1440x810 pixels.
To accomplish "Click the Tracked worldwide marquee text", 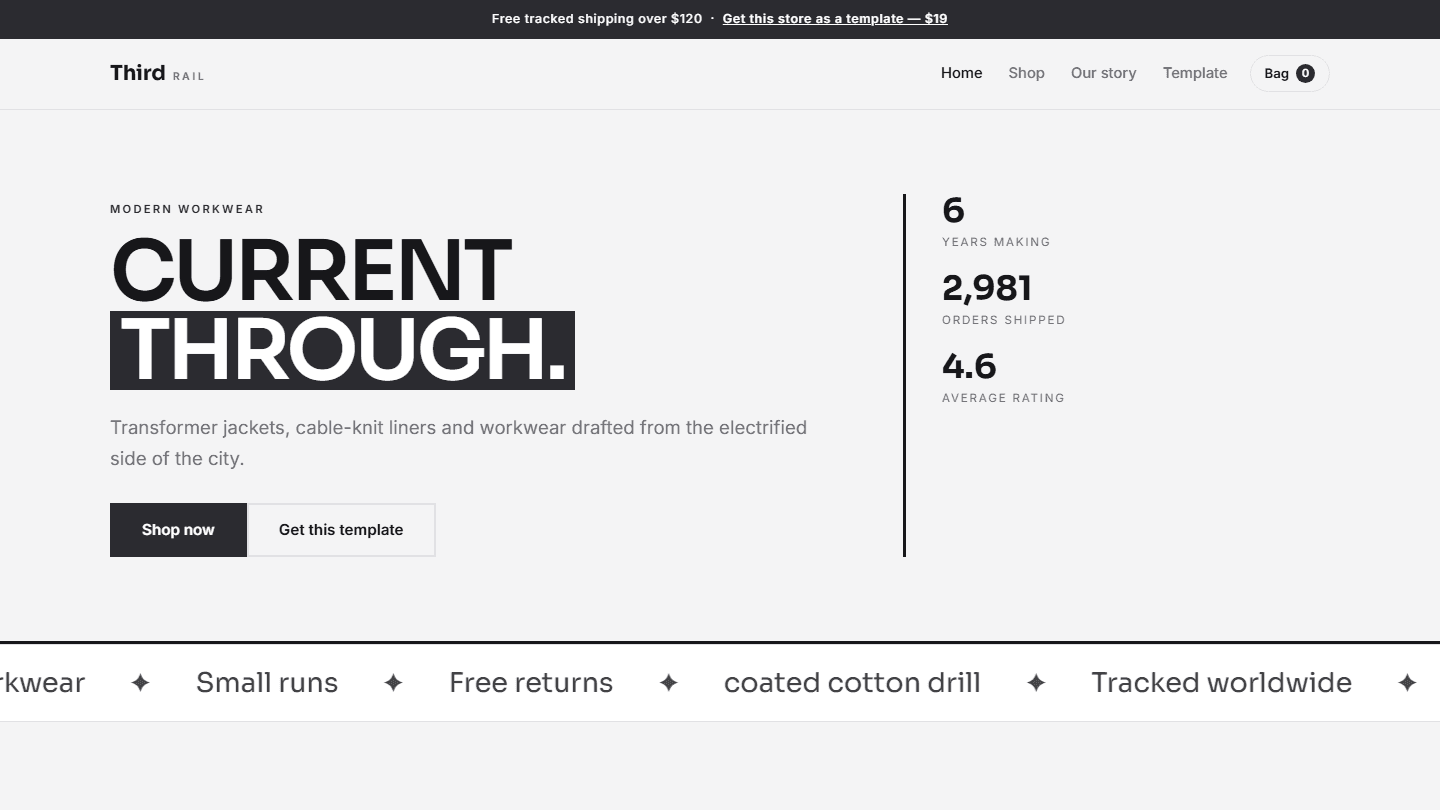I will click(x=1221, y=683).
